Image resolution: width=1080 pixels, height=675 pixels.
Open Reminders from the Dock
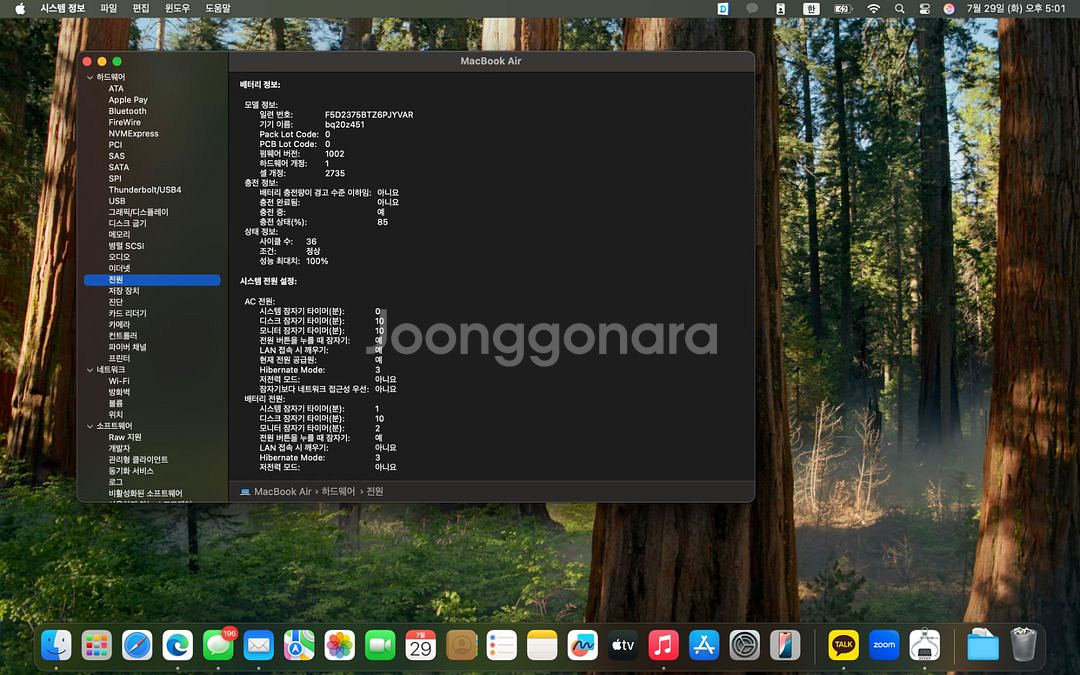coord(501,645)
